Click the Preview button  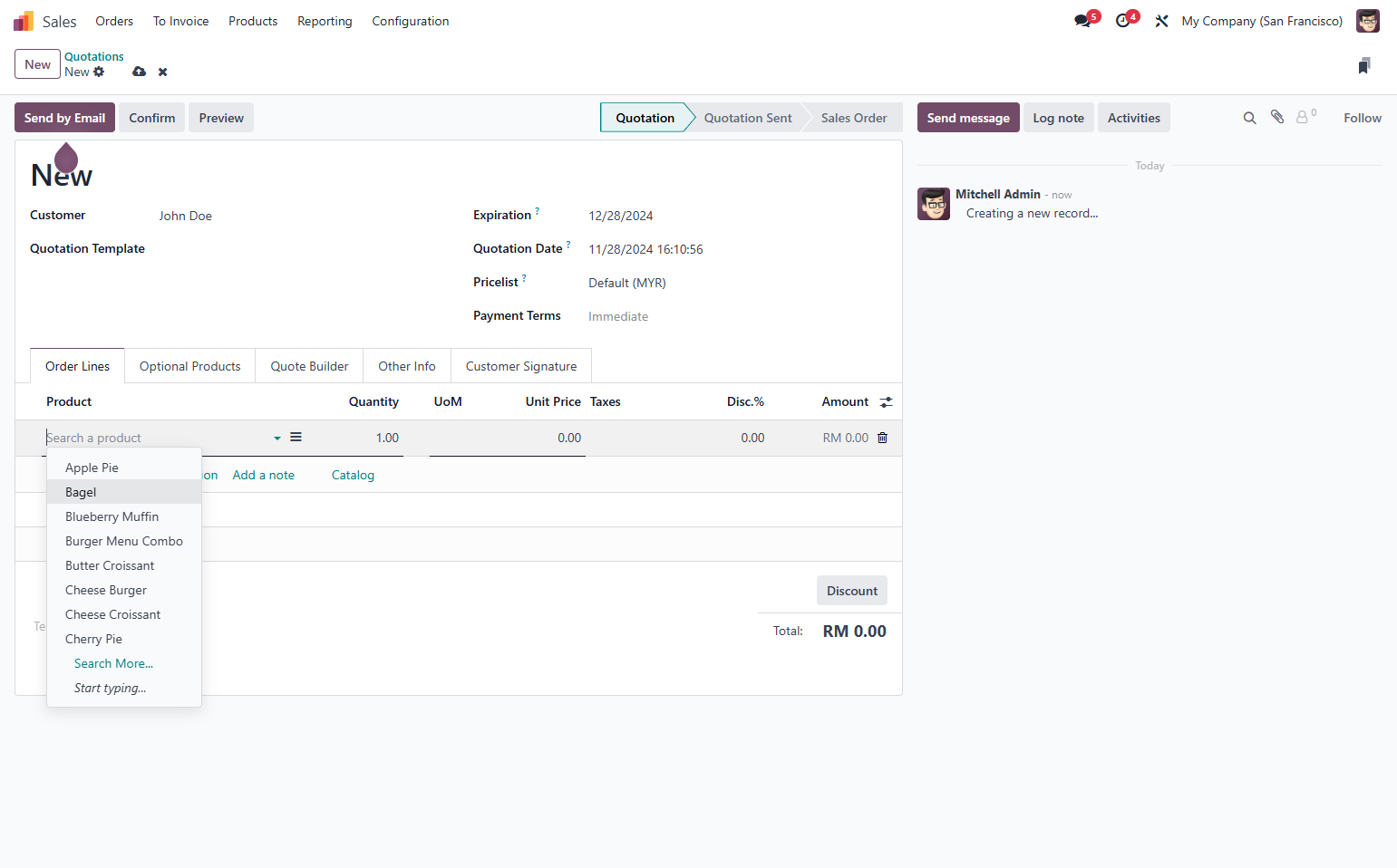pyautogui.click(x=221, y=118)
